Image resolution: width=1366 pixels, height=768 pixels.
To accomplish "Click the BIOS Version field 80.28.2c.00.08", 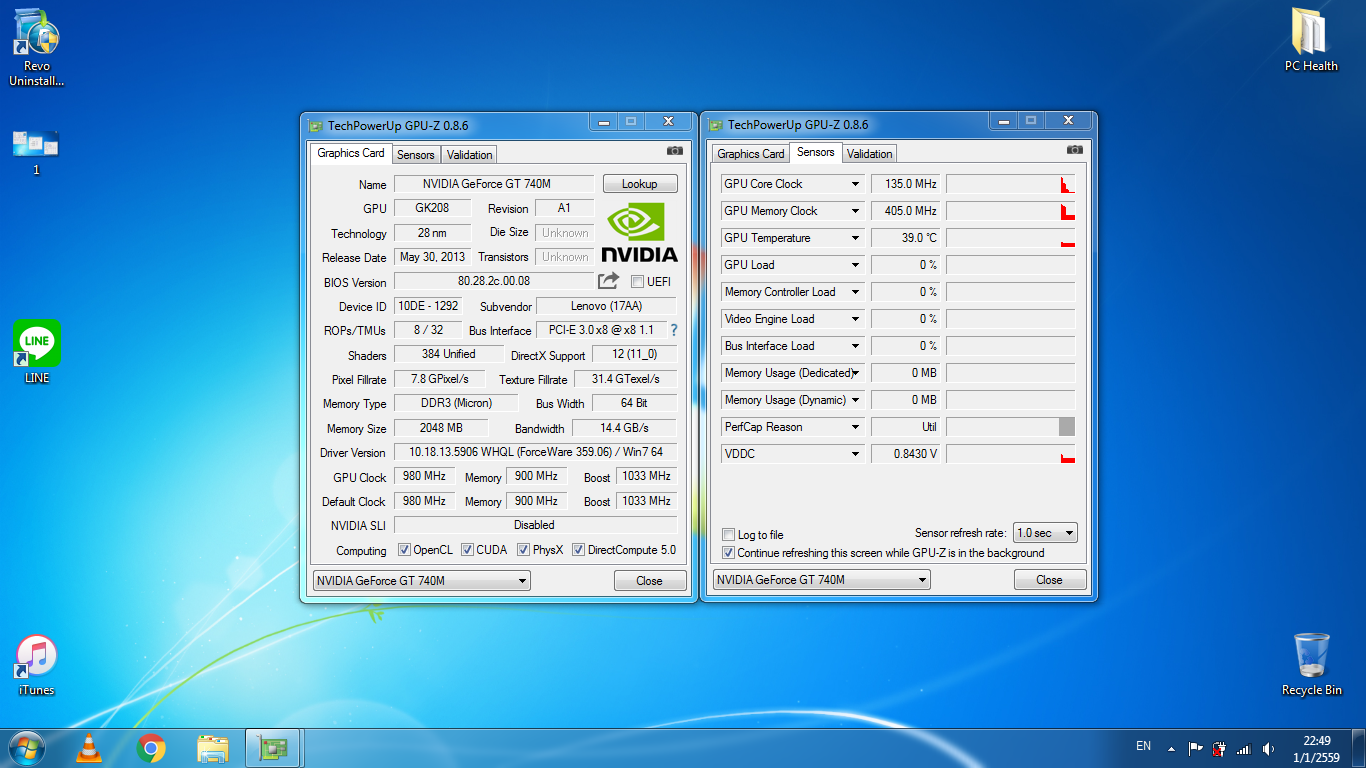I will pyautogui.click(x=494, y=282).
